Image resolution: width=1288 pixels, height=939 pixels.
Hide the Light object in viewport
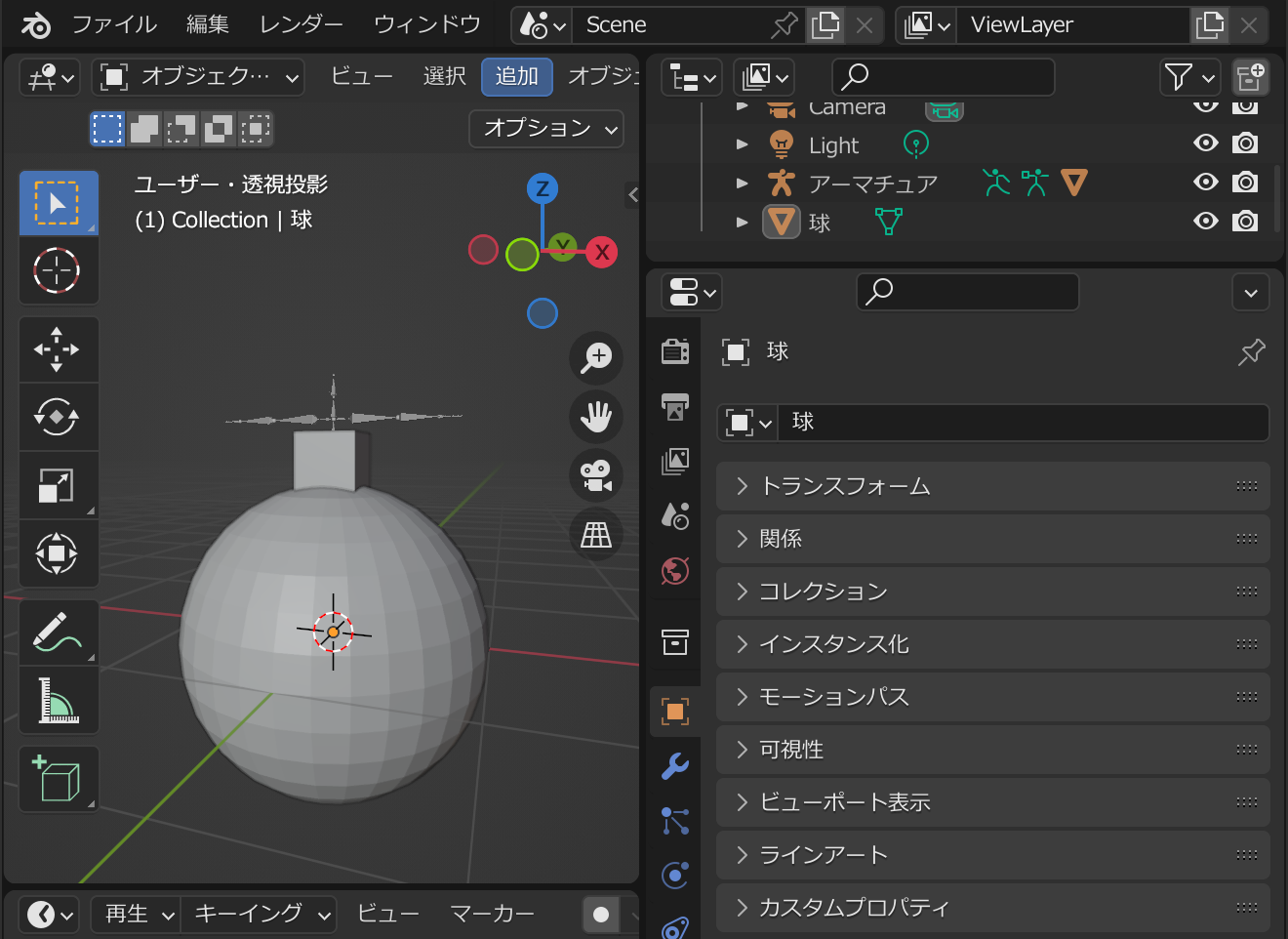click(1206, 143)
